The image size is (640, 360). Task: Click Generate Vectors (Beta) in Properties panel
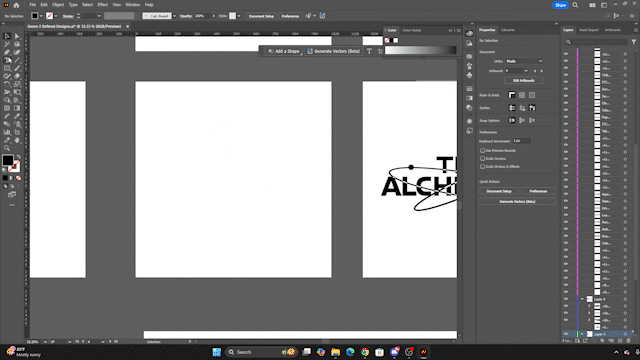pos(517,202)
